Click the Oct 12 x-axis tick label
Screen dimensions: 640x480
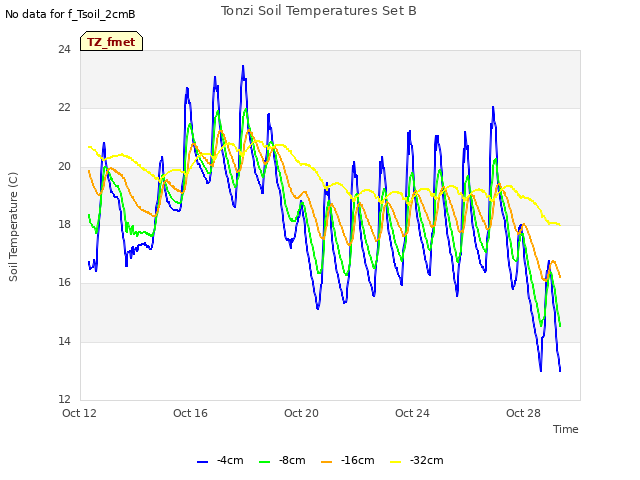click(x=79, y=413)
